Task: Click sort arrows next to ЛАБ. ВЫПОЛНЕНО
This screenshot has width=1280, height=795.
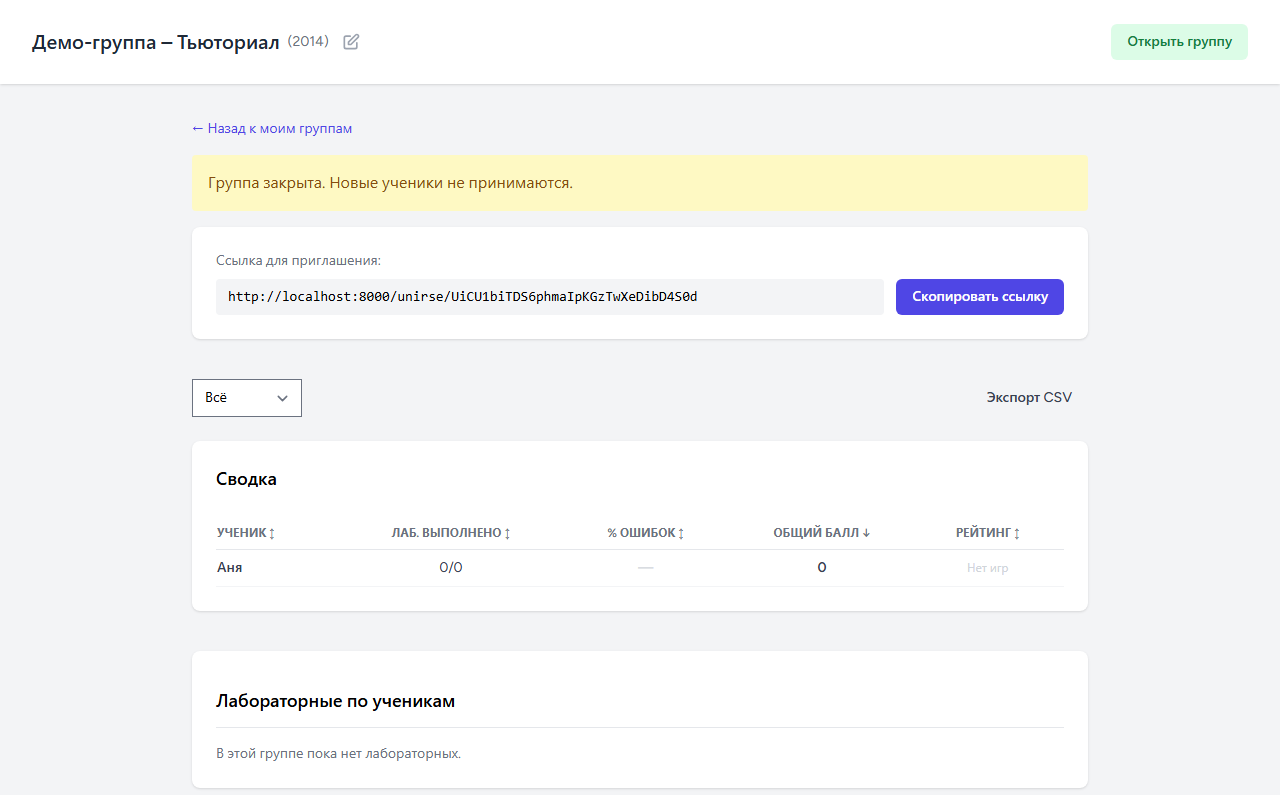Action: [507, 533]
